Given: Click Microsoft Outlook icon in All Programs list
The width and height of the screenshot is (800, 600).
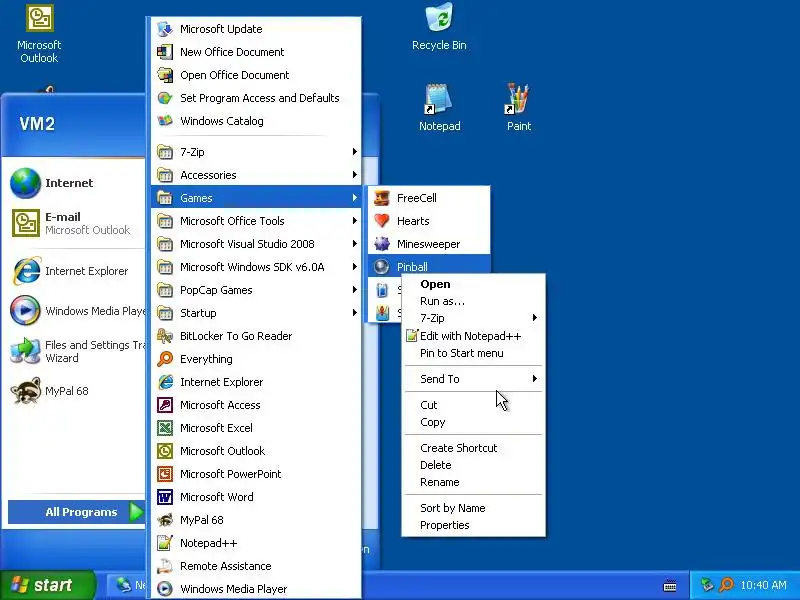Looking at the screenshot, I should pyautogui.click(x=165, y=451).
